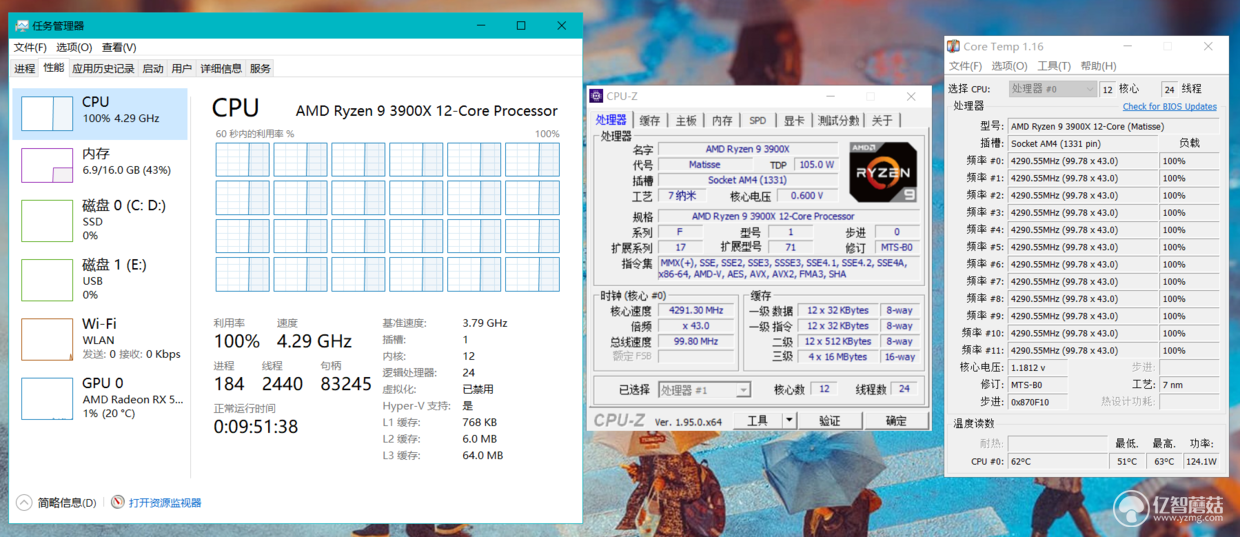Click the first logical processor graph

(243, 160)
